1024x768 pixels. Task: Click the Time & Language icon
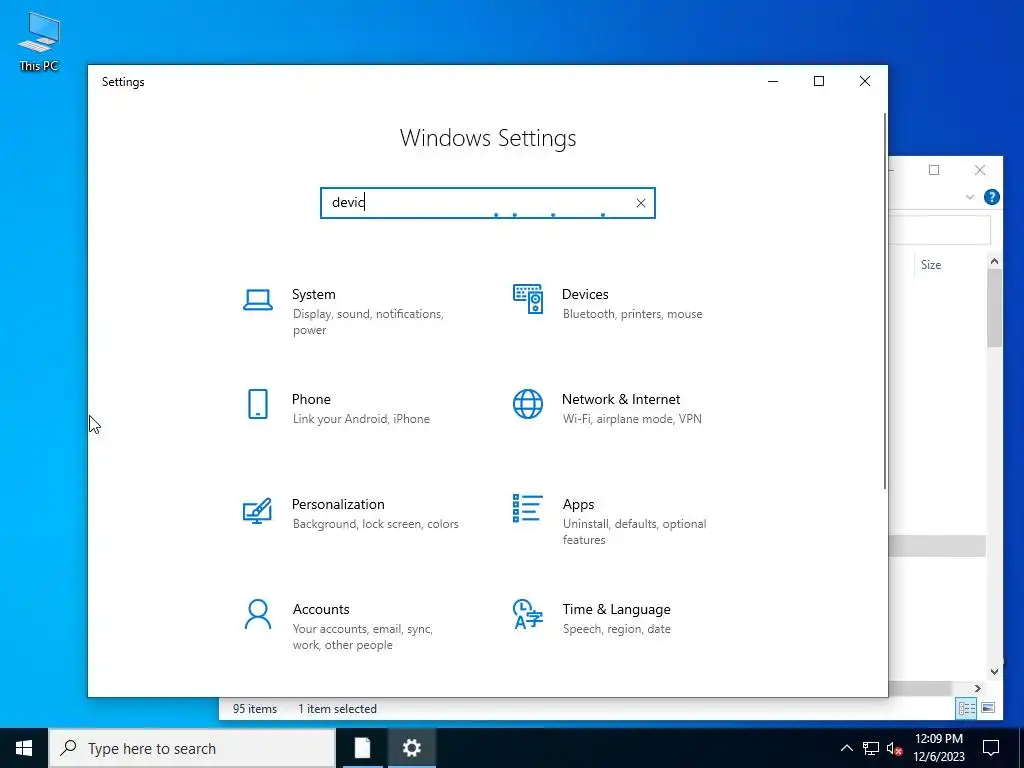528,614
